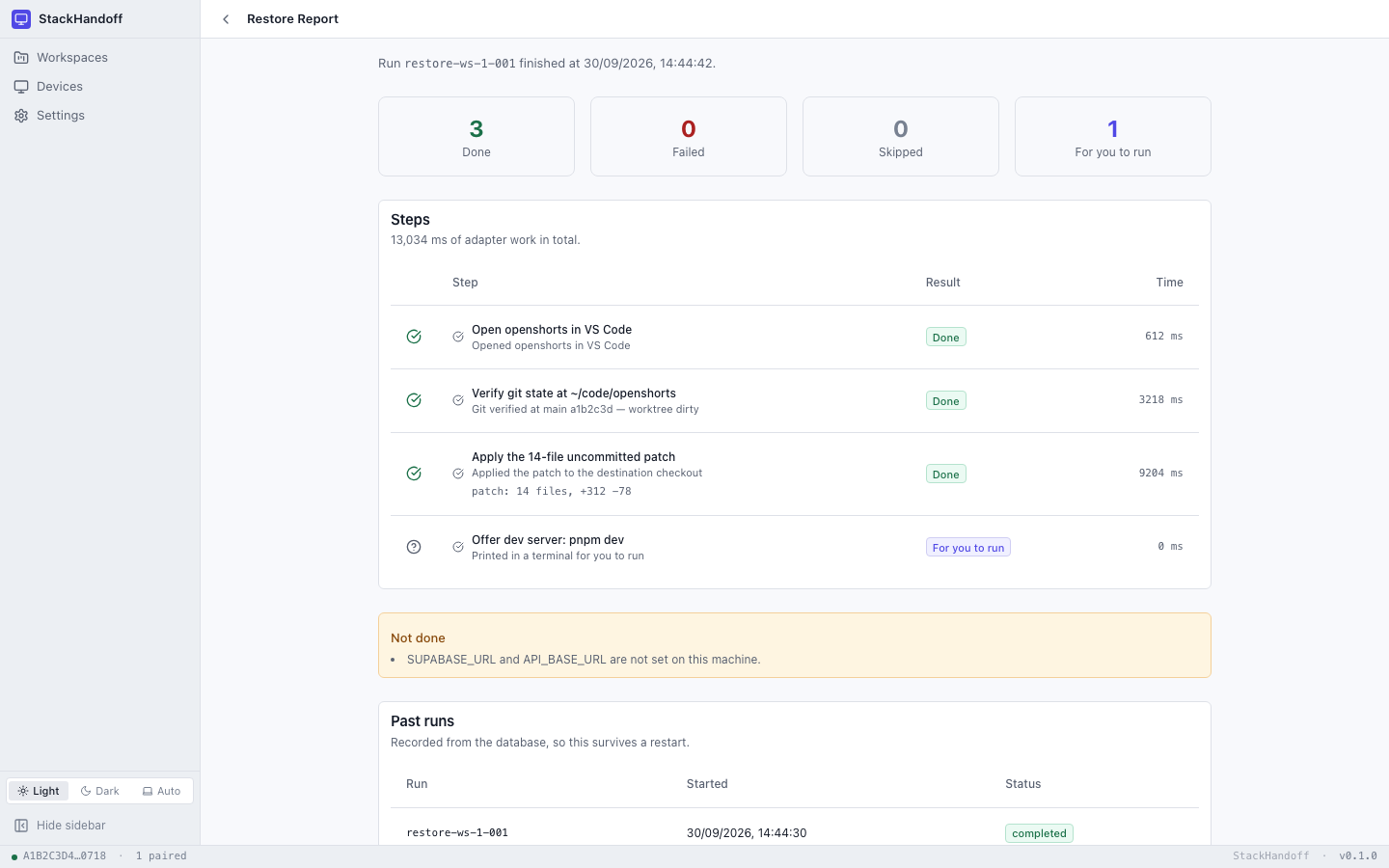Image resolution: width=1389 pixels, height=868 pixels.
Task: Click 'Open openshorts in VS Code' step title
Action: [552, 330]
